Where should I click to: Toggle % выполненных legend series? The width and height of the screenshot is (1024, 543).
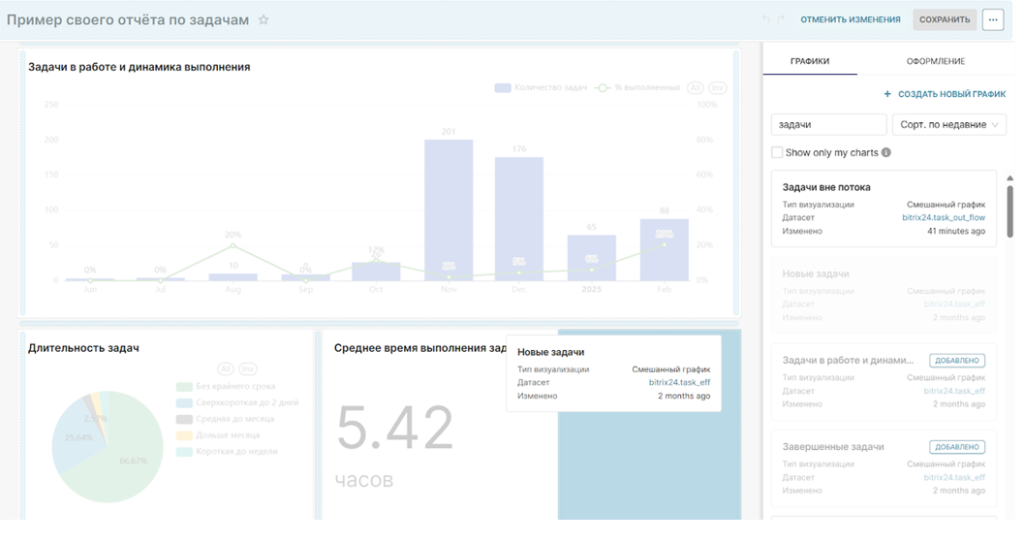pos(638,88)
